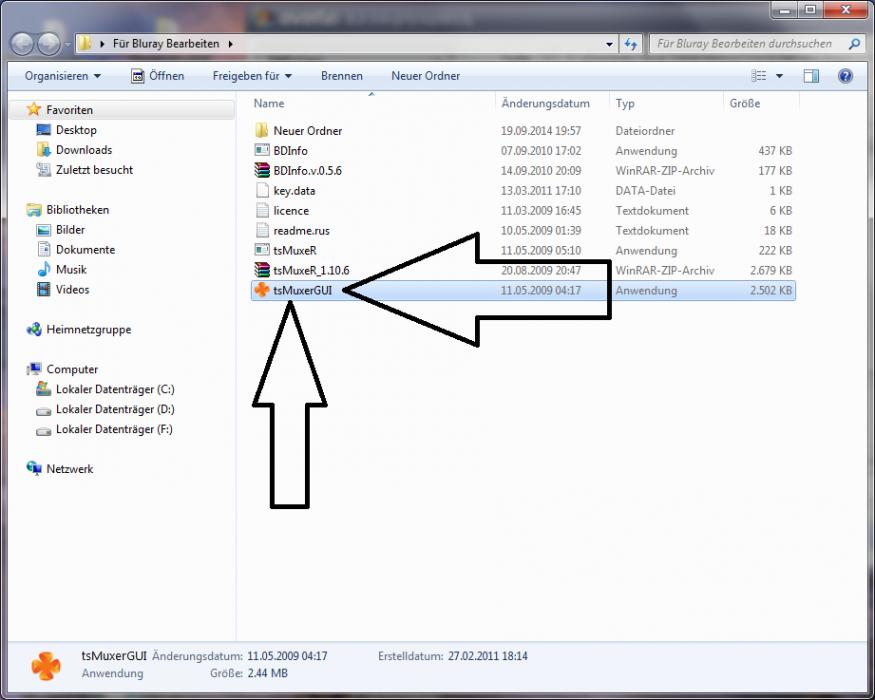Viewport: 875px width, 700px height.
Task: Click the BDInfo.v.0.5.6 WinRAR archive icon
Action: (262, 170)
